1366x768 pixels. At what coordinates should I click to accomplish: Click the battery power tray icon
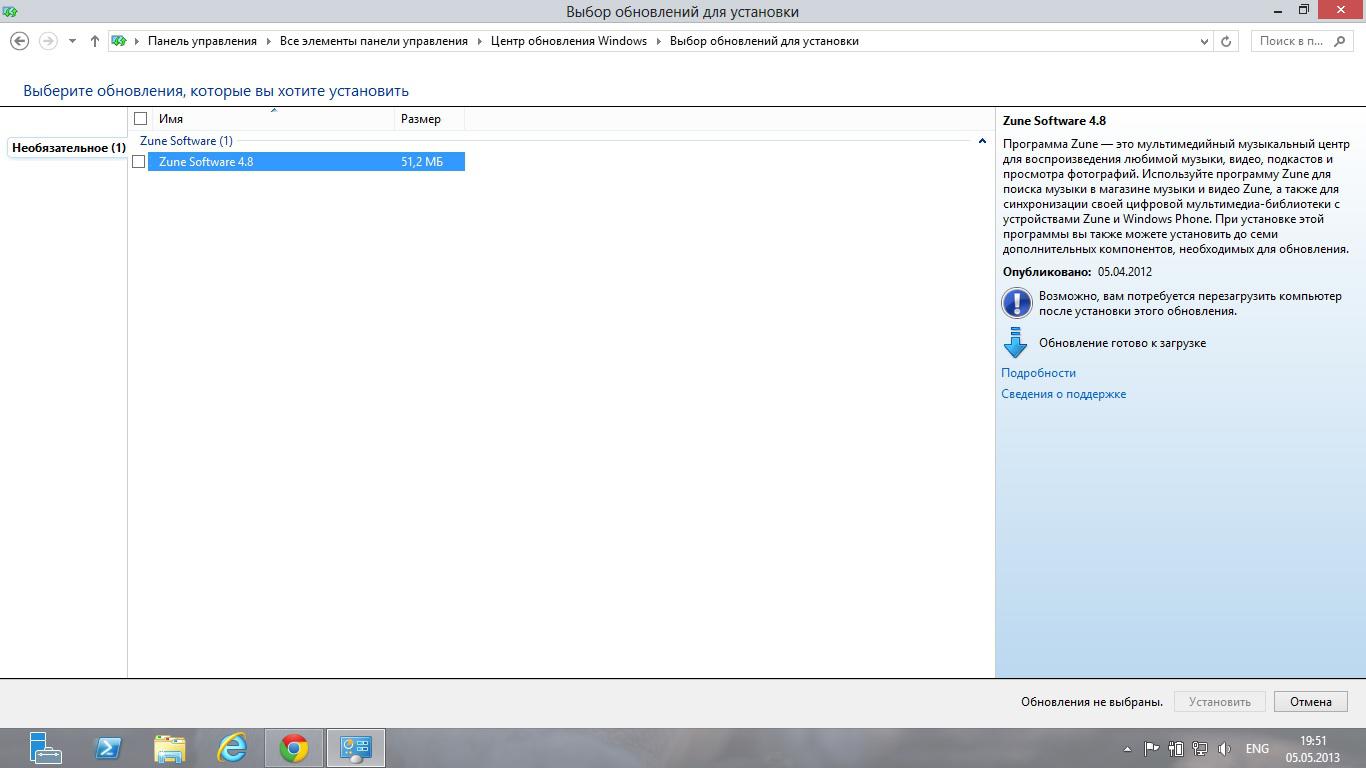(x=1176, y=748)
